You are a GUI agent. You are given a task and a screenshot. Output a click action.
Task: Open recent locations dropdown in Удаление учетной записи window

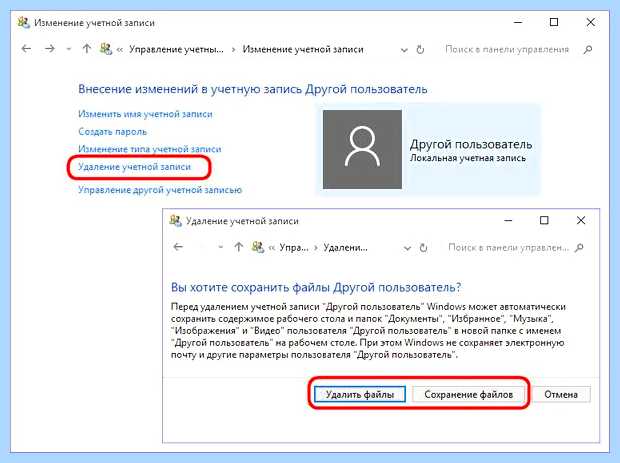221,248
